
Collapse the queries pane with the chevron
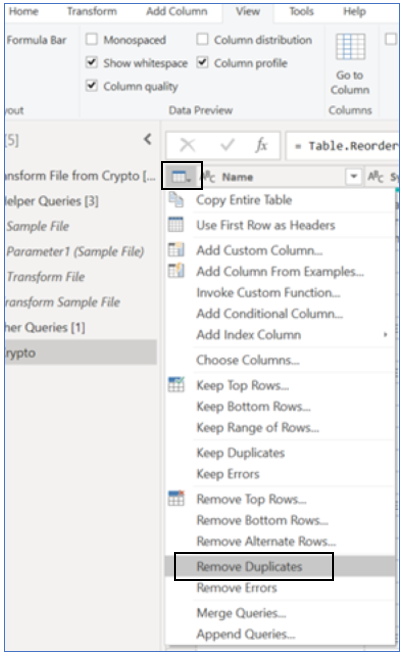coord(148,139)
